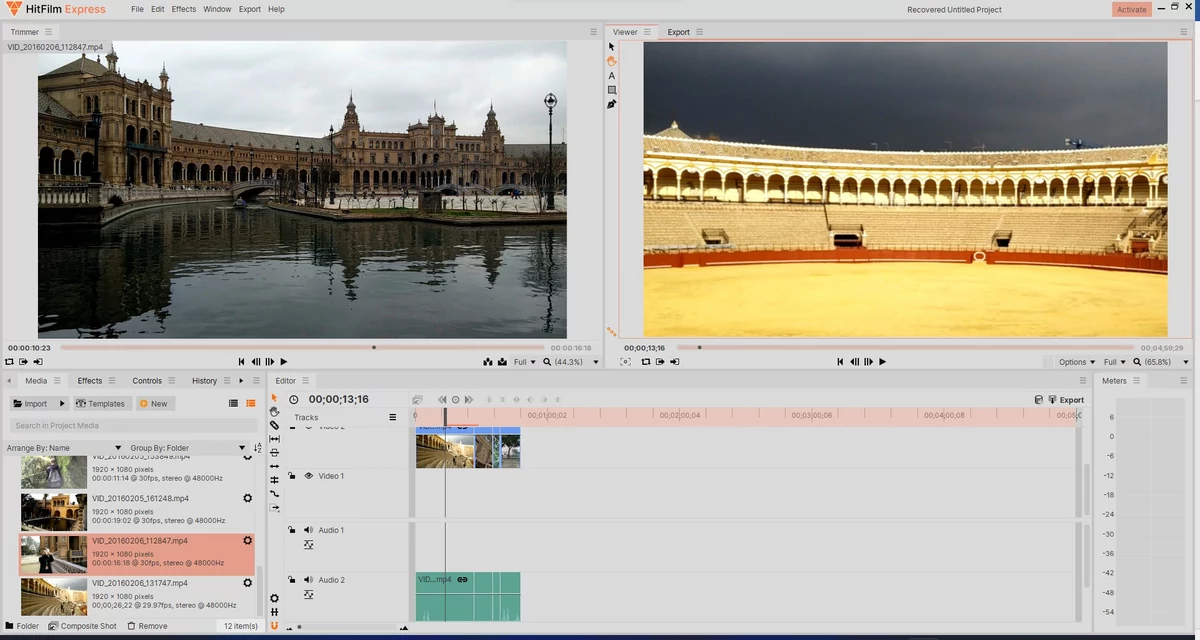Click overlay clip icon in Trimmer

click(501, 362)
